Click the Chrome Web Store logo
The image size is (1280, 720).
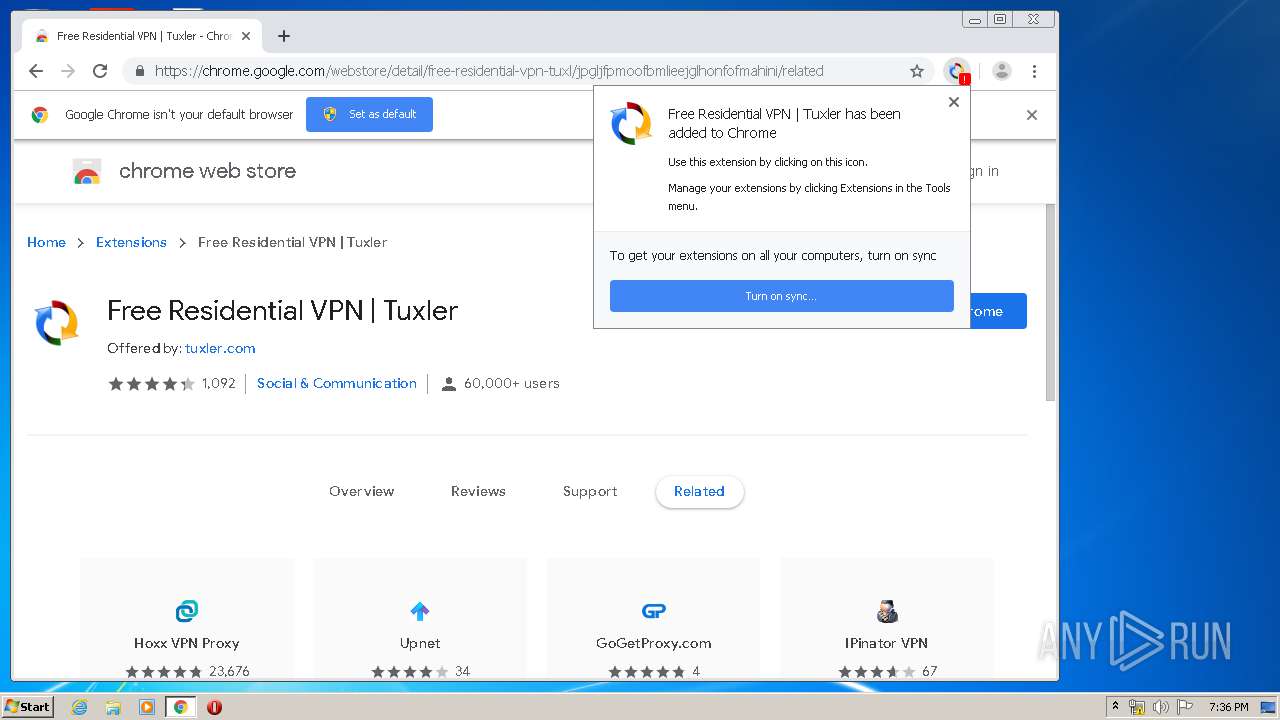(87, 172)
